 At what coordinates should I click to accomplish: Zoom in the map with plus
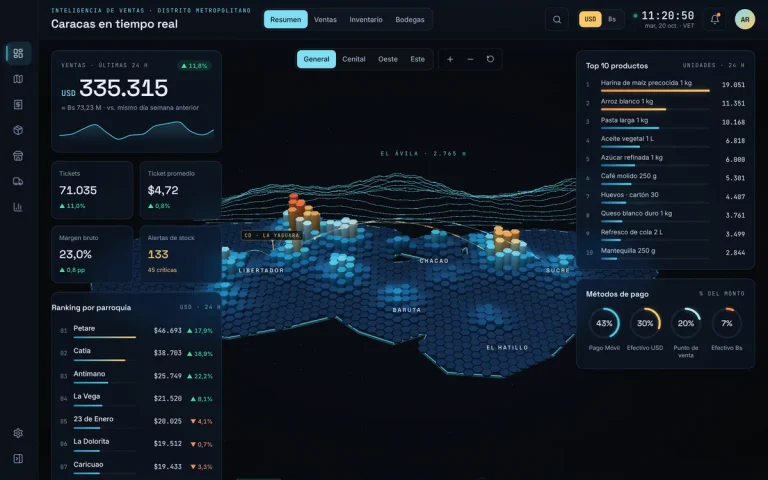click(x=450, y=59)
